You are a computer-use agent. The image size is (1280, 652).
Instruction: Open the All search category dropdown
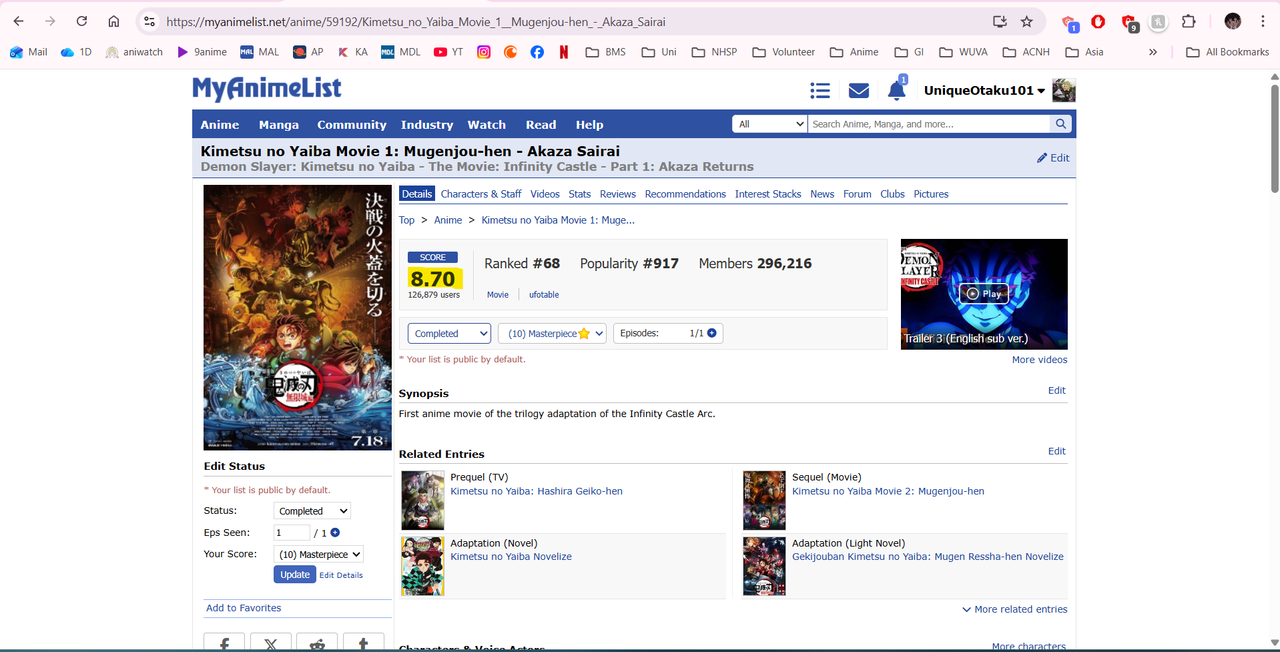pyautogui.click(x=769, y=124)
